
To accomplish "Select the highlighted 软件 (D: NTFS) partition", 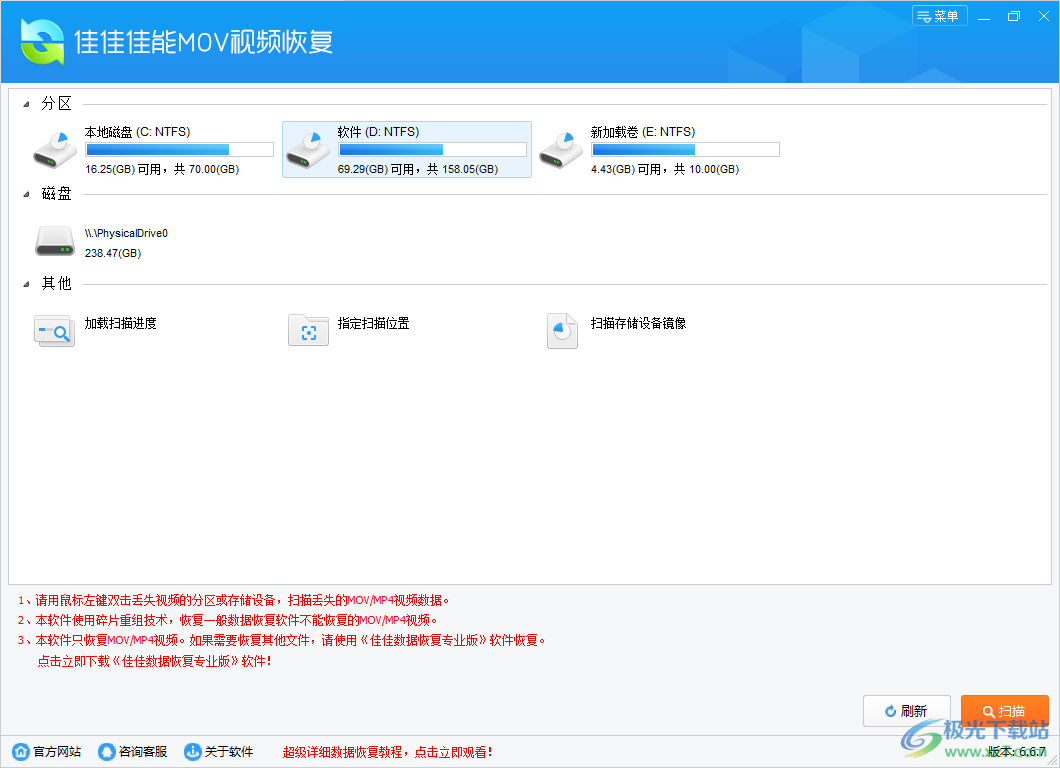I will tap(405, 149).
